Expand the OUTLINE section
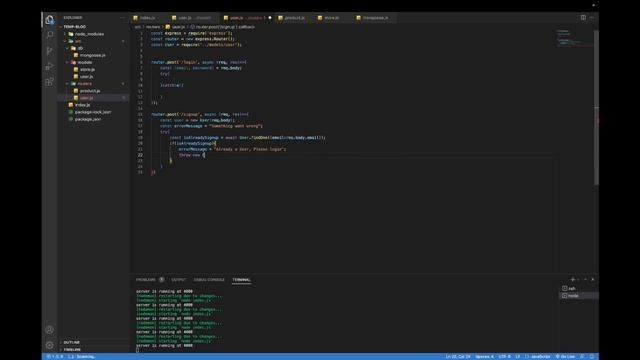 coord(71,342)
